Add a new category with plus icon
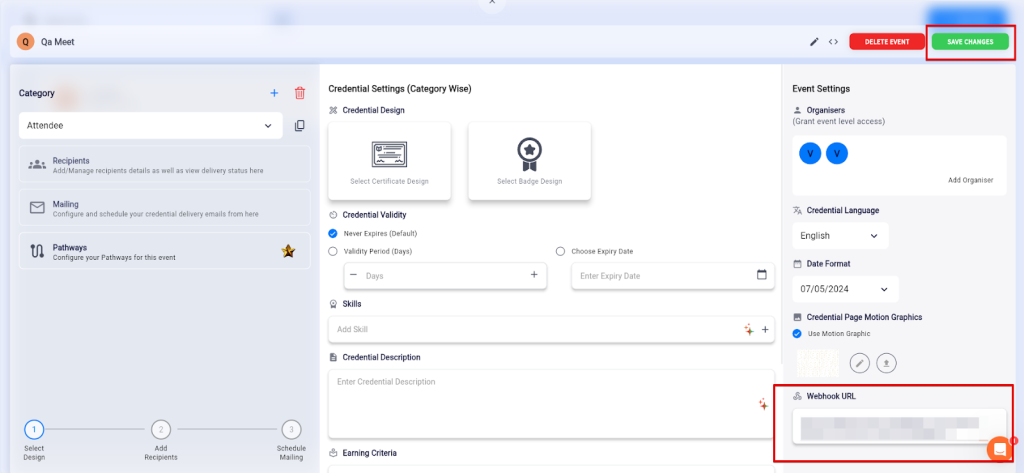Image resolution: width=1024 pixels, height=473 pixels. [x=274, y=93]
